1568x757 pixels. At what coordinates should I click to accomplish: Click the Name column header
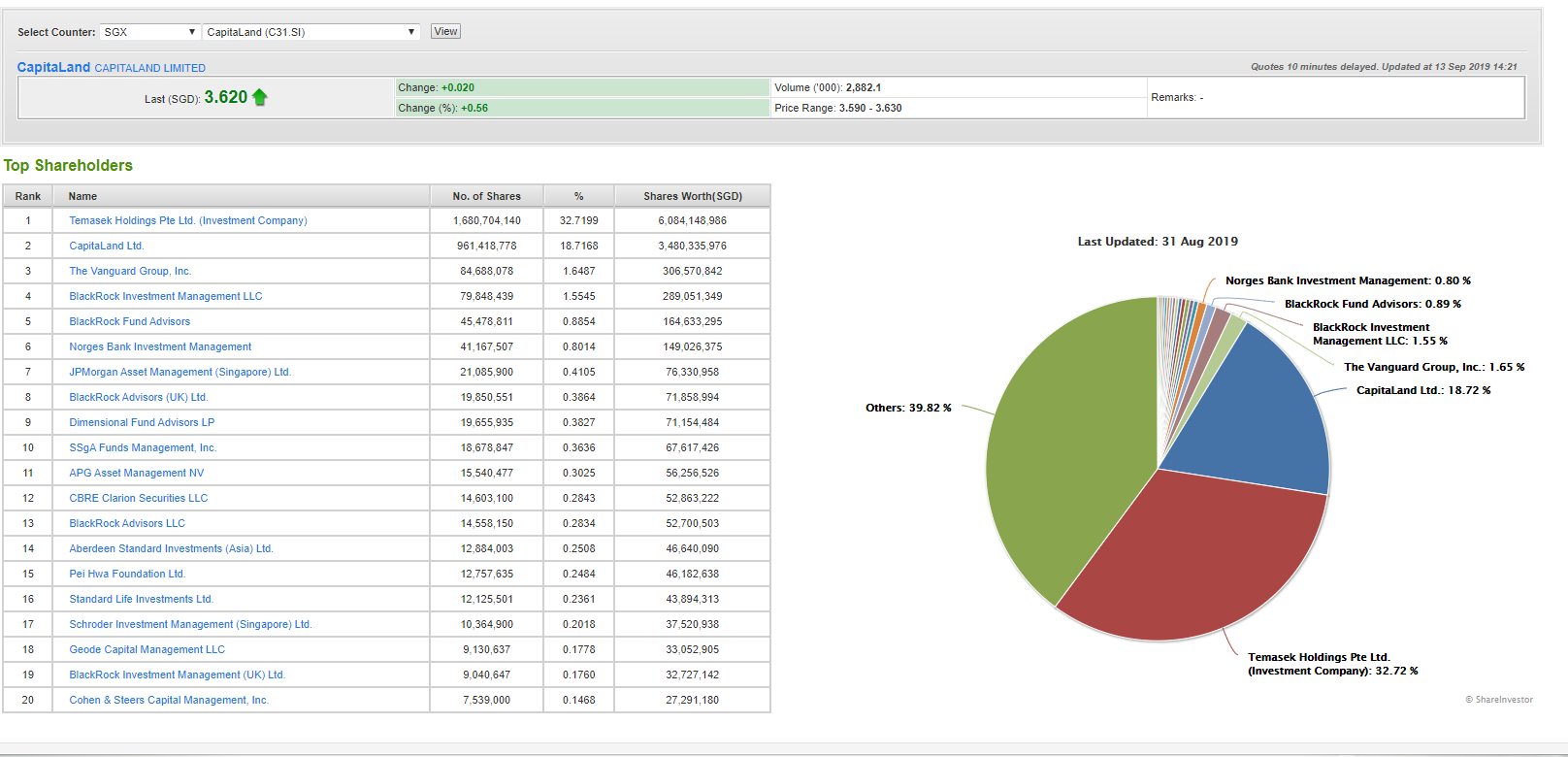pyautogui.click(x=242, y=196)
